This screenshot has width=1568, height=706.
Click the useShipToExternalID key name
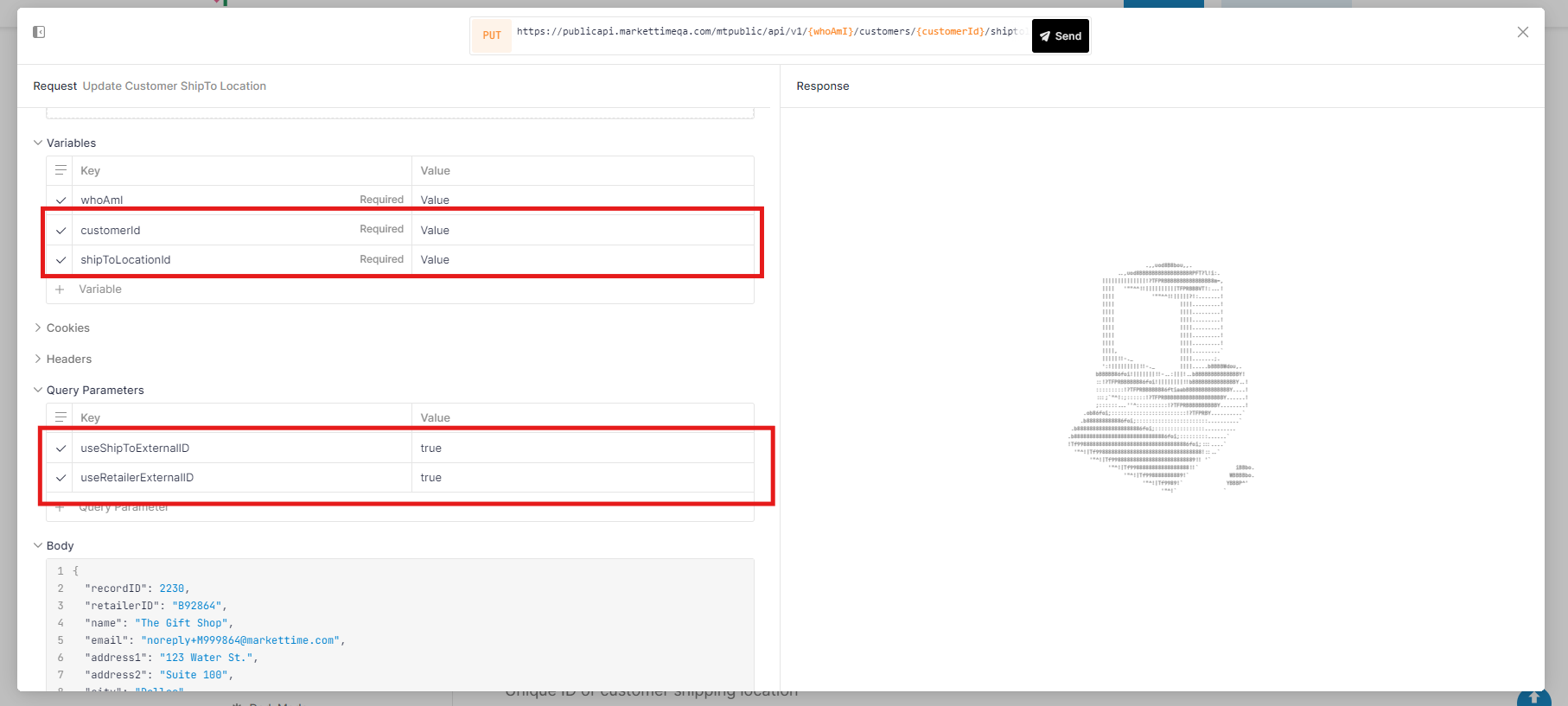(135, 448)
